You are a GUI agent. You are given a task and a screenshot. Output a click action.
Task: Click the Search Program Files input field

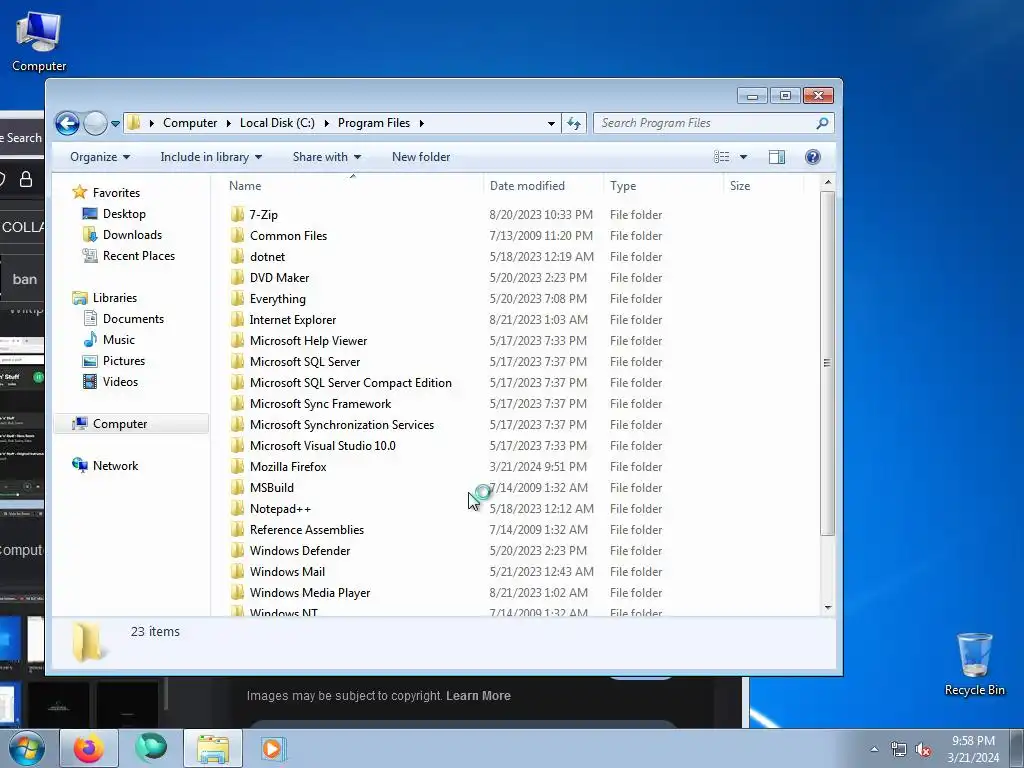point(704,123)
